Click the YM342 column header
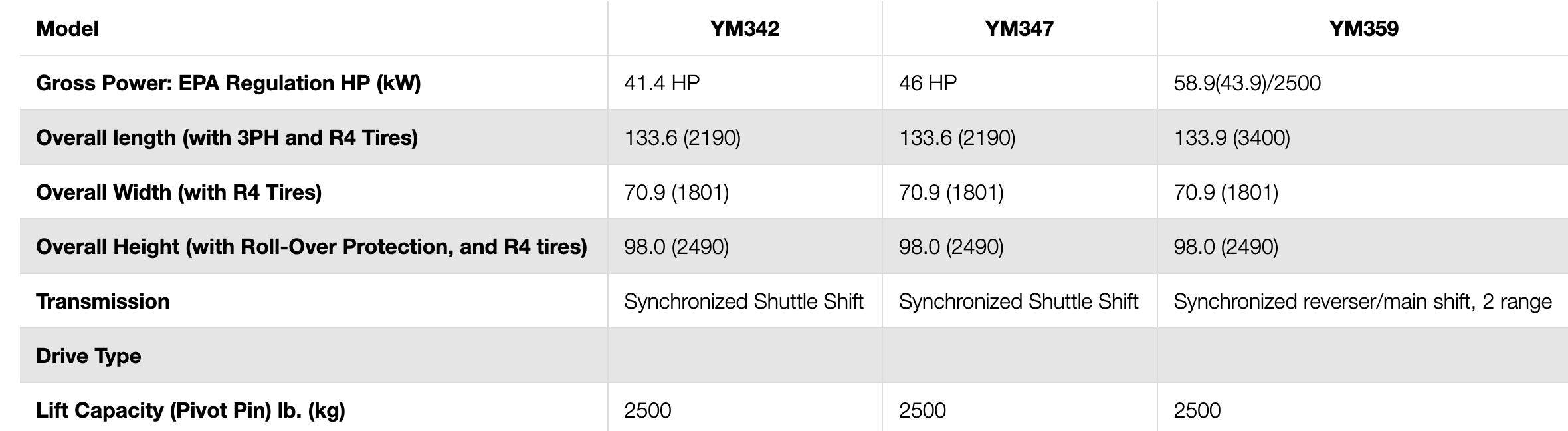The image size is (1568, 431). (745, 29)
